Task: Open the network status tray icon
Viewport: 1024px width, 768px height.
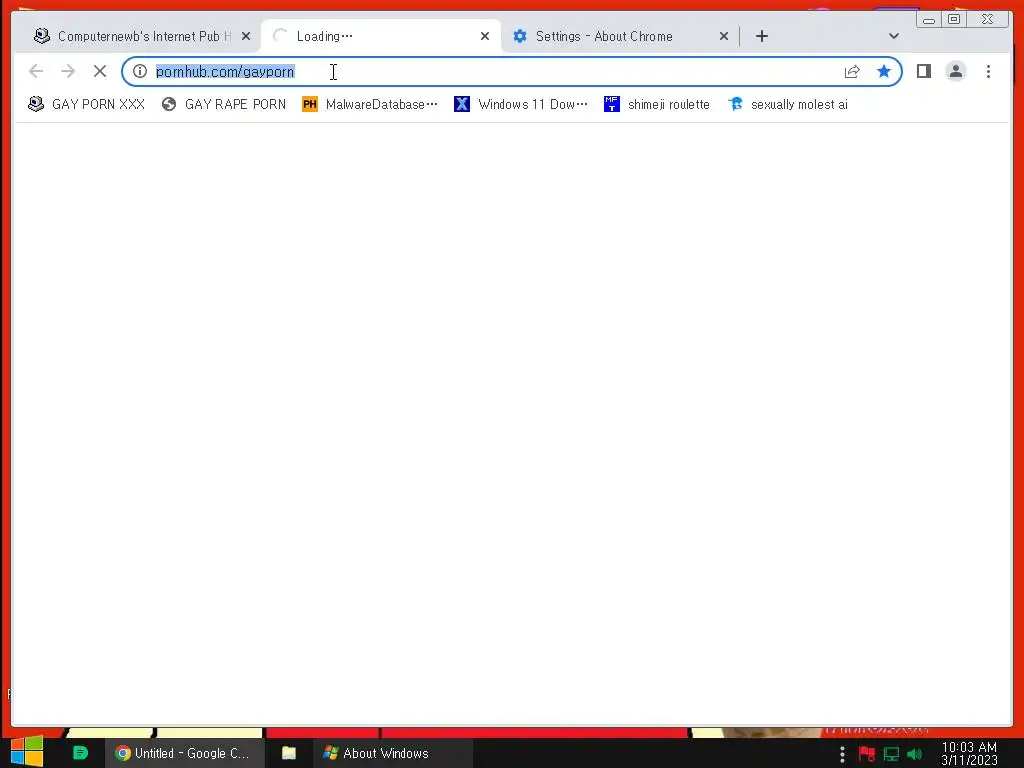Action: [x=891, y=754]
